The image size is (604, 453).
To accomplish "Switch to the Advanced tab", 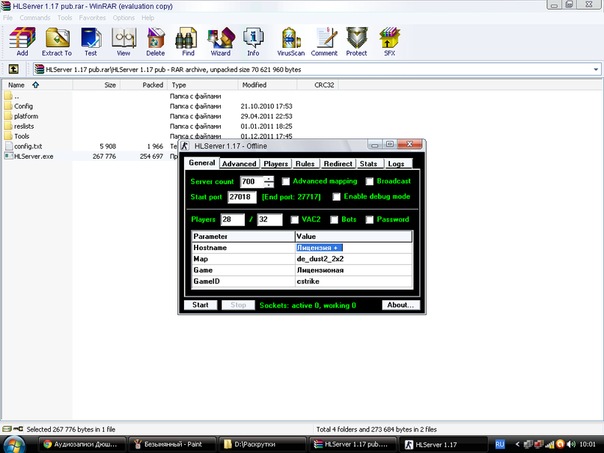I will click(x=239, y=164).
